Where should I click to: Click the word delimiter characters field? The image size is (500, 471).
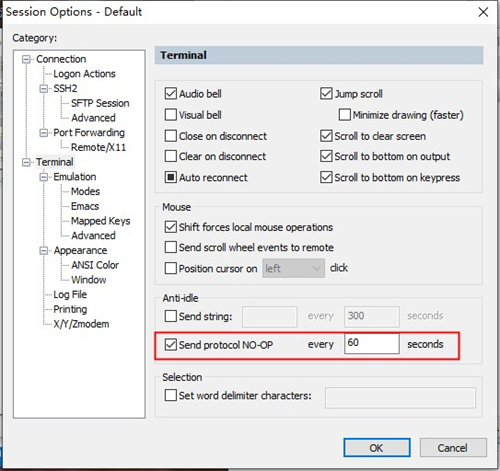click(400, 397)
